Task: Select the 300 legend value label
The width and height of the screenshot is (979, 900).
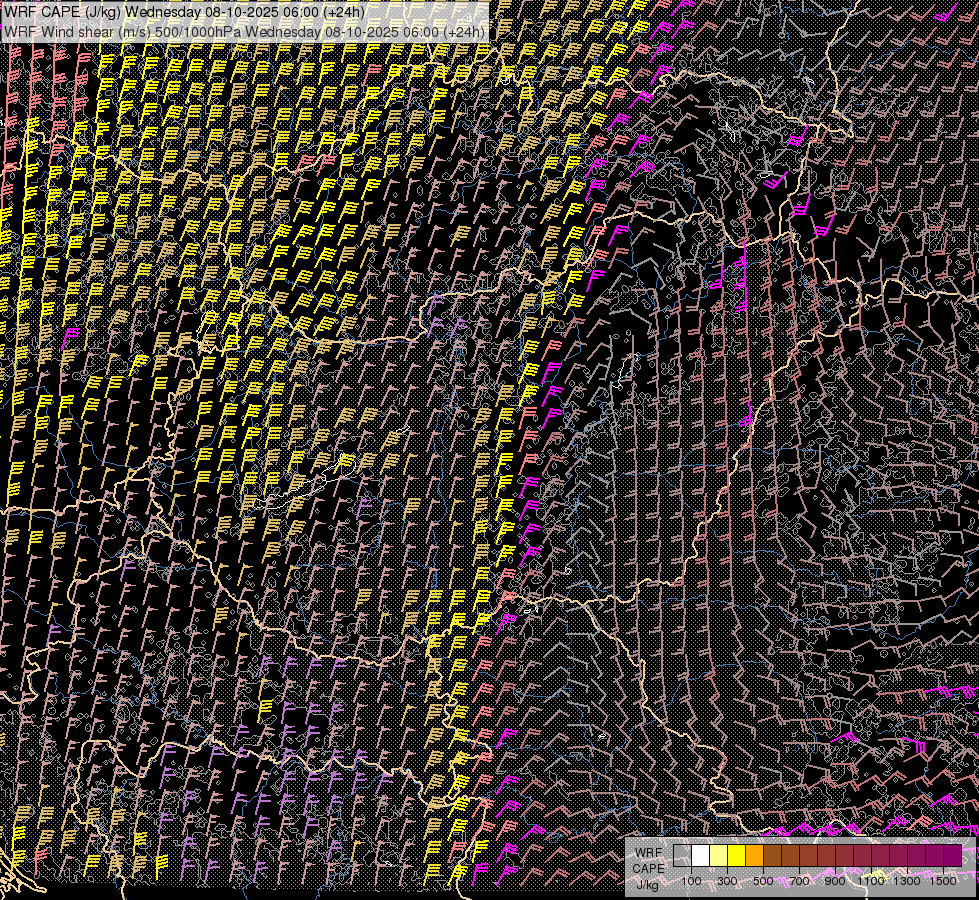Action: (727, 881)
